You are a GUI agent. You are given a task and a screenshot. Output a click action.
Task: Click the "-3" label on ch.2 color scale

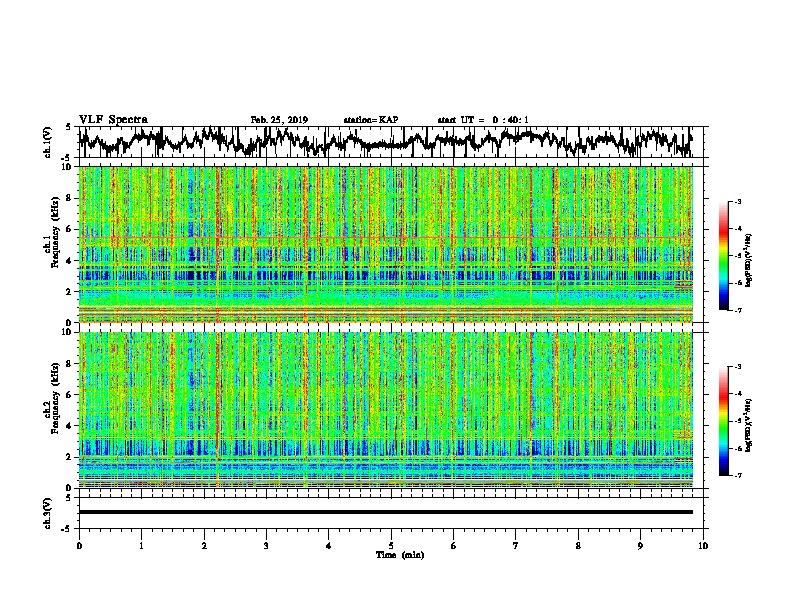(x=737, y=367)
